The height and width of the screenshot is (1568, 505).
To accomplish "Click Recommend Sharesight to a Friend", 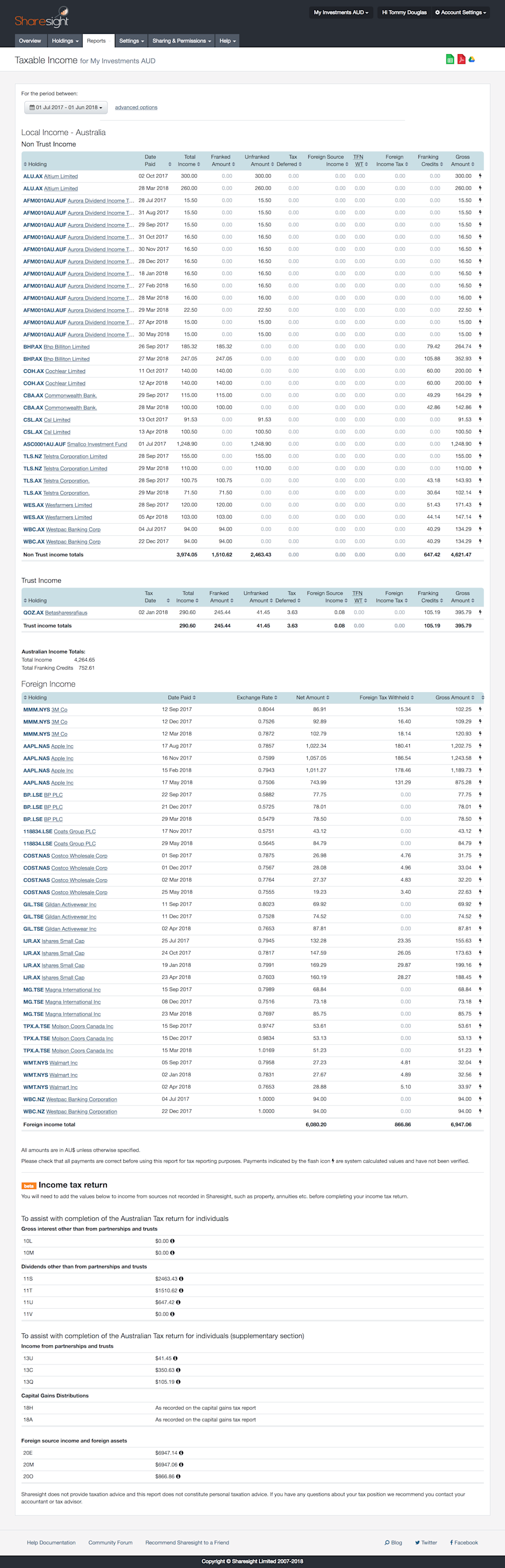I will 187,1543.
